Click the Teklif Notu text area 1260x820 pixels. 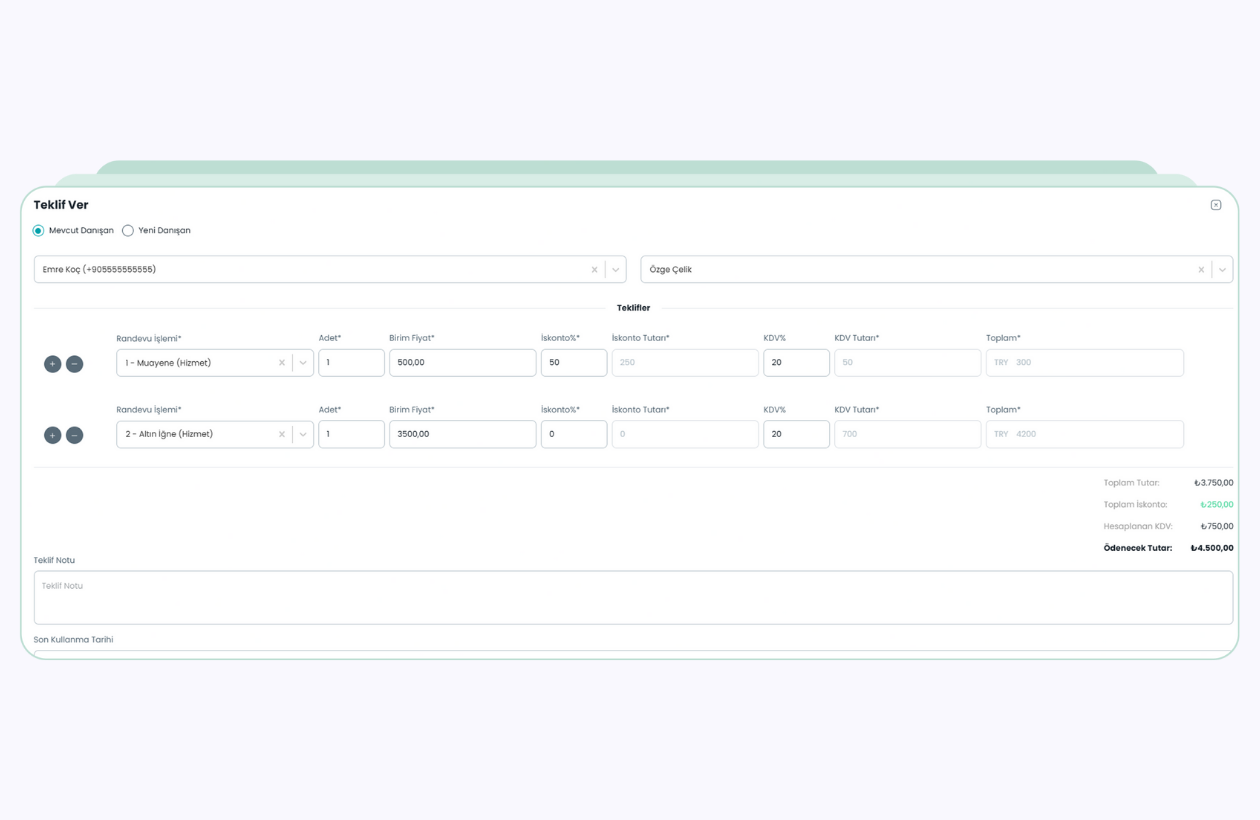(633, 598)
